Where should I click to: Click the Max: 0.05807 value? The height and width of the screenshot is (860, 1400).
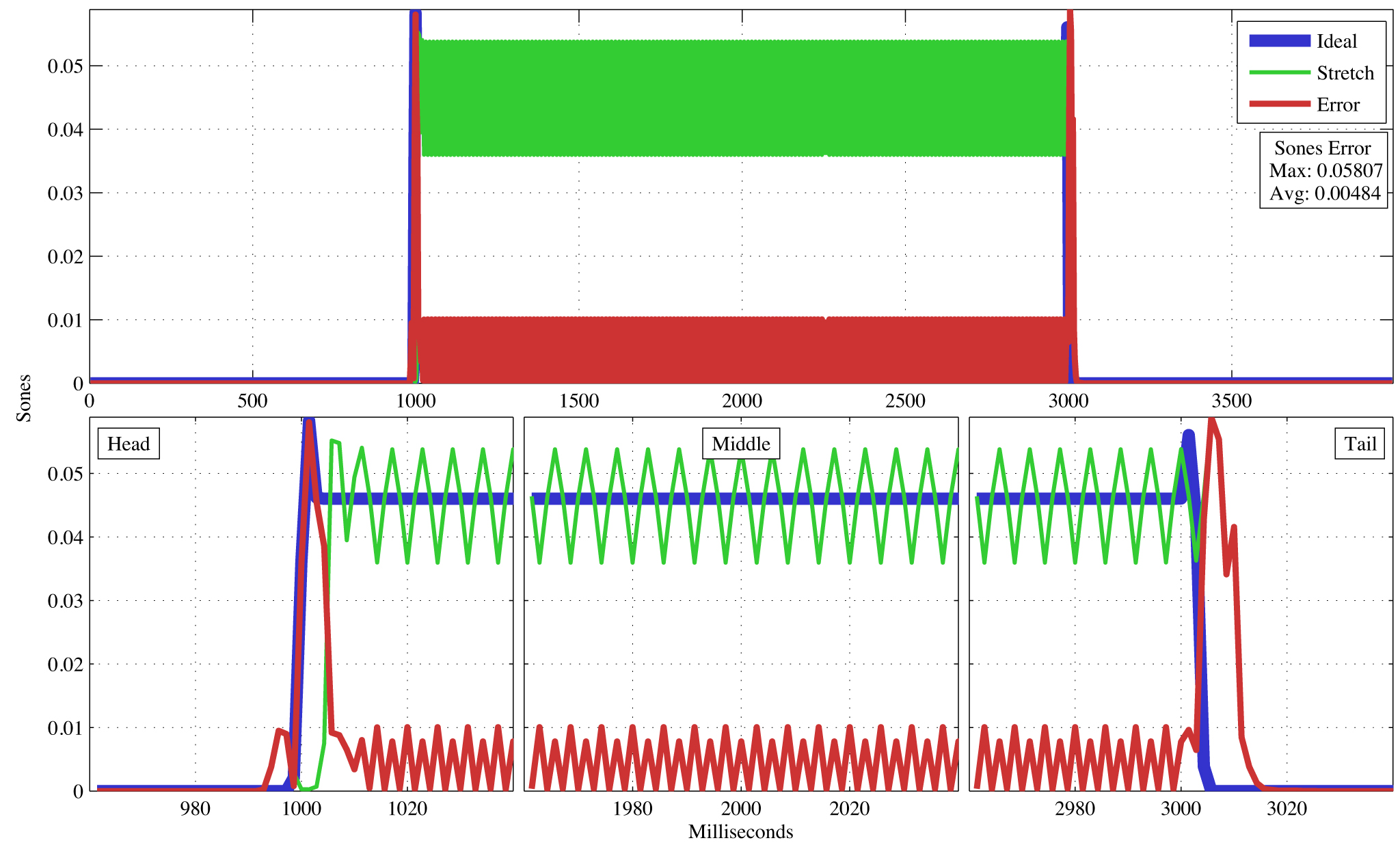[1325, 170]
